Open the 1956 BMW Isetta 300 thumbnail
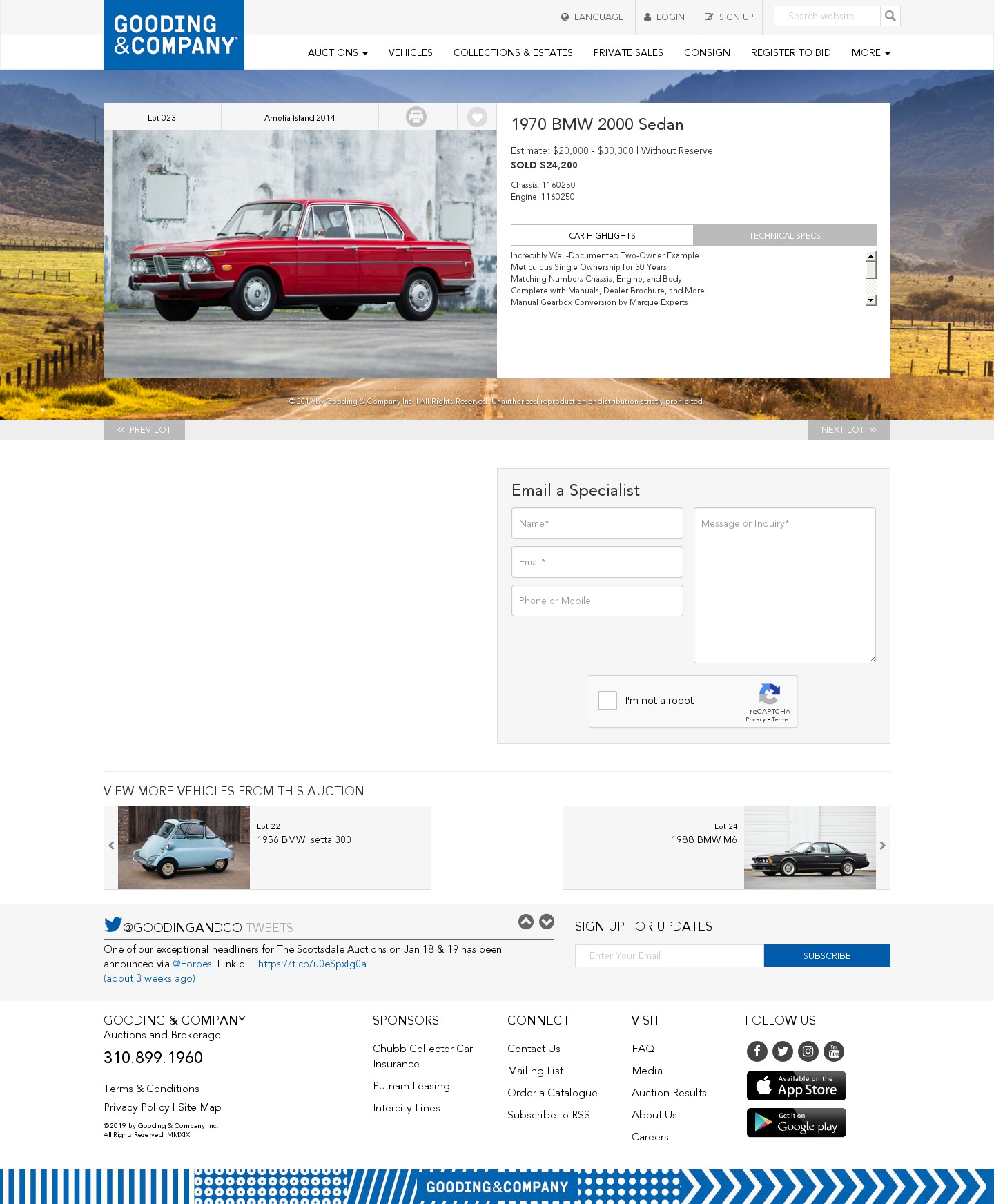 [184, 848]
